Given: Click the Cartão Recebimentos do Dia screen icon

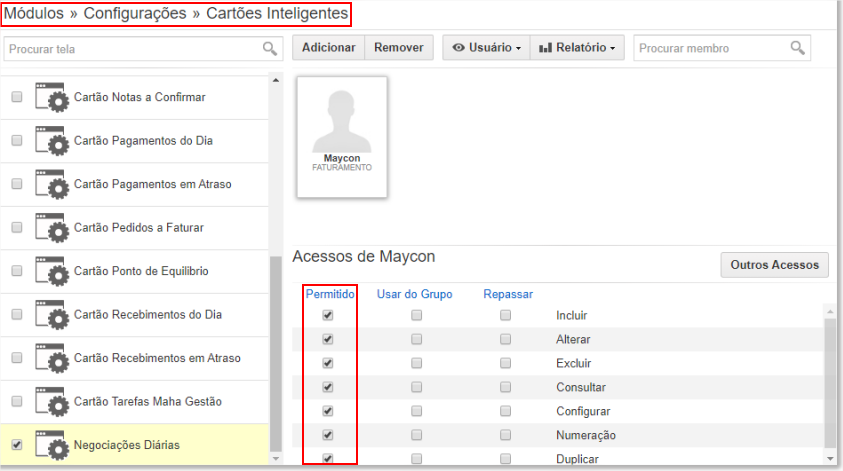Looking at the screenshot, I should pyautogui.click(x=52, y=315).
